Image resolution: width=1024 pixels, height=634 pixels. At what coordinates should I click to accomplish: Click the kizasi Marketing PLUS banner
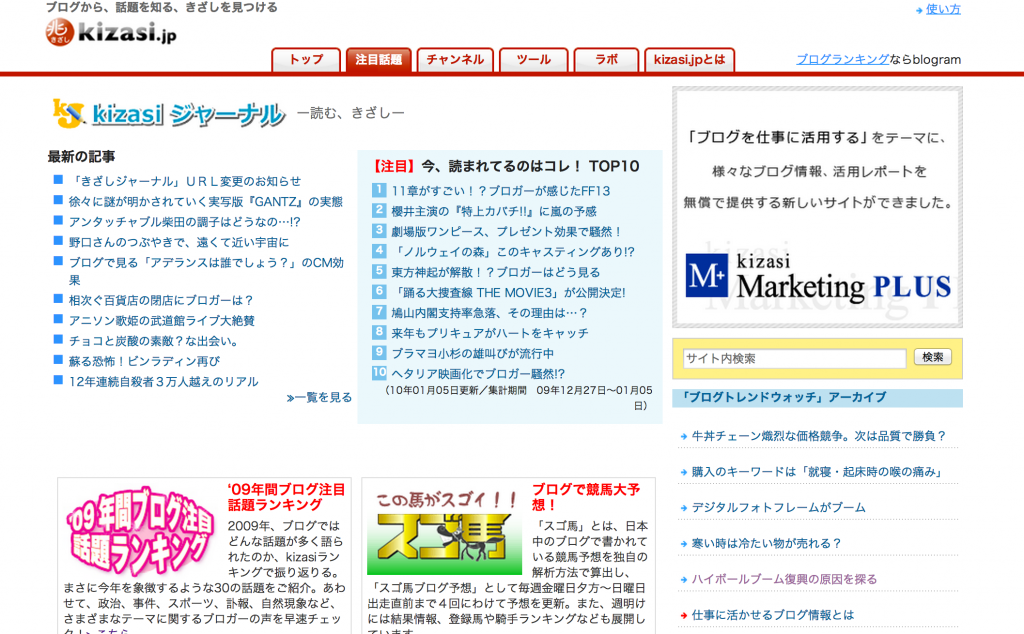pos(817,207)
